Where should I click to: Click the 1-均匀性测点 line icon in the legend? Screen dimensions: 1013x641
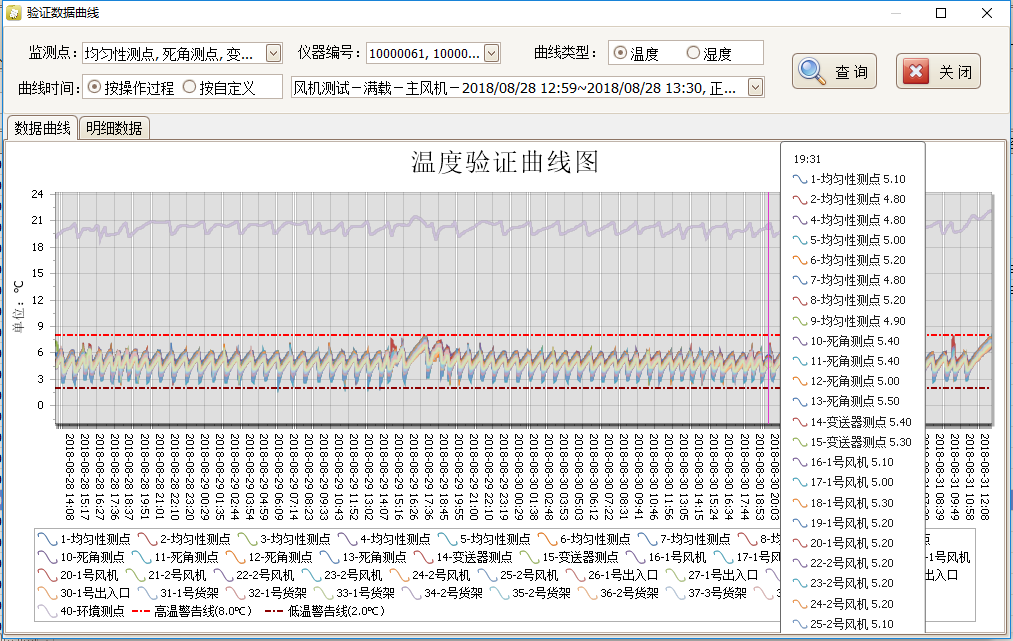(x=47, y=539)
